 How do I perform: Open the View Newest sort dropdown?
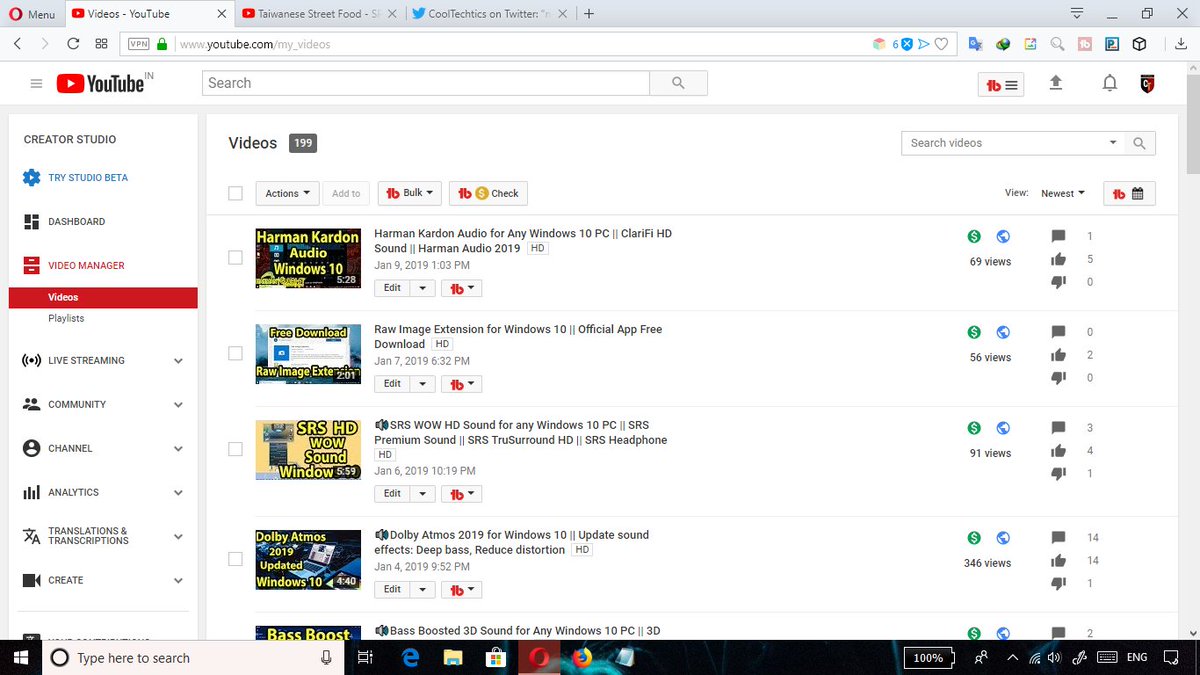tap(1062, 193)
